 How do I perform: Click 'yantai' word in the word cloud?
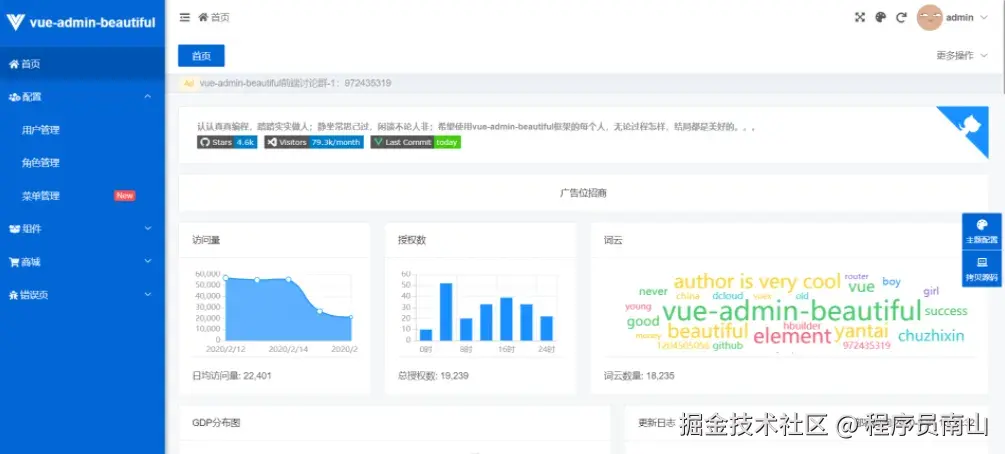861,332
